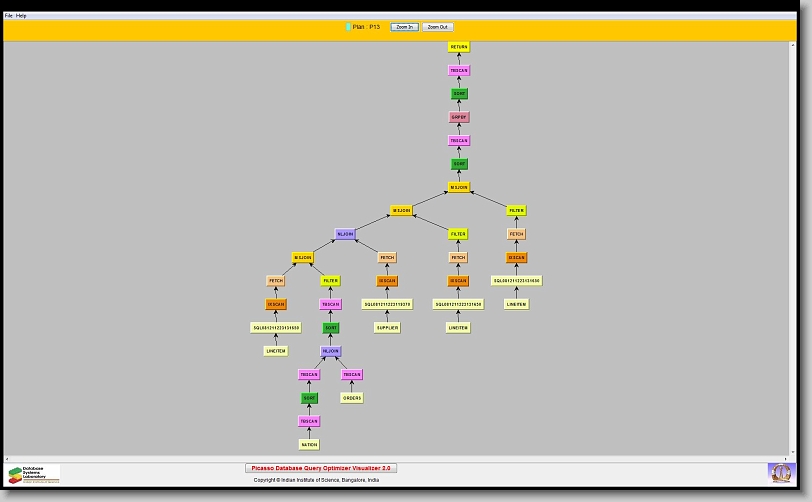
Task: Click Picasso Database Query Optimizer Visualizer 2.0 label
Action: pos(321,468)
